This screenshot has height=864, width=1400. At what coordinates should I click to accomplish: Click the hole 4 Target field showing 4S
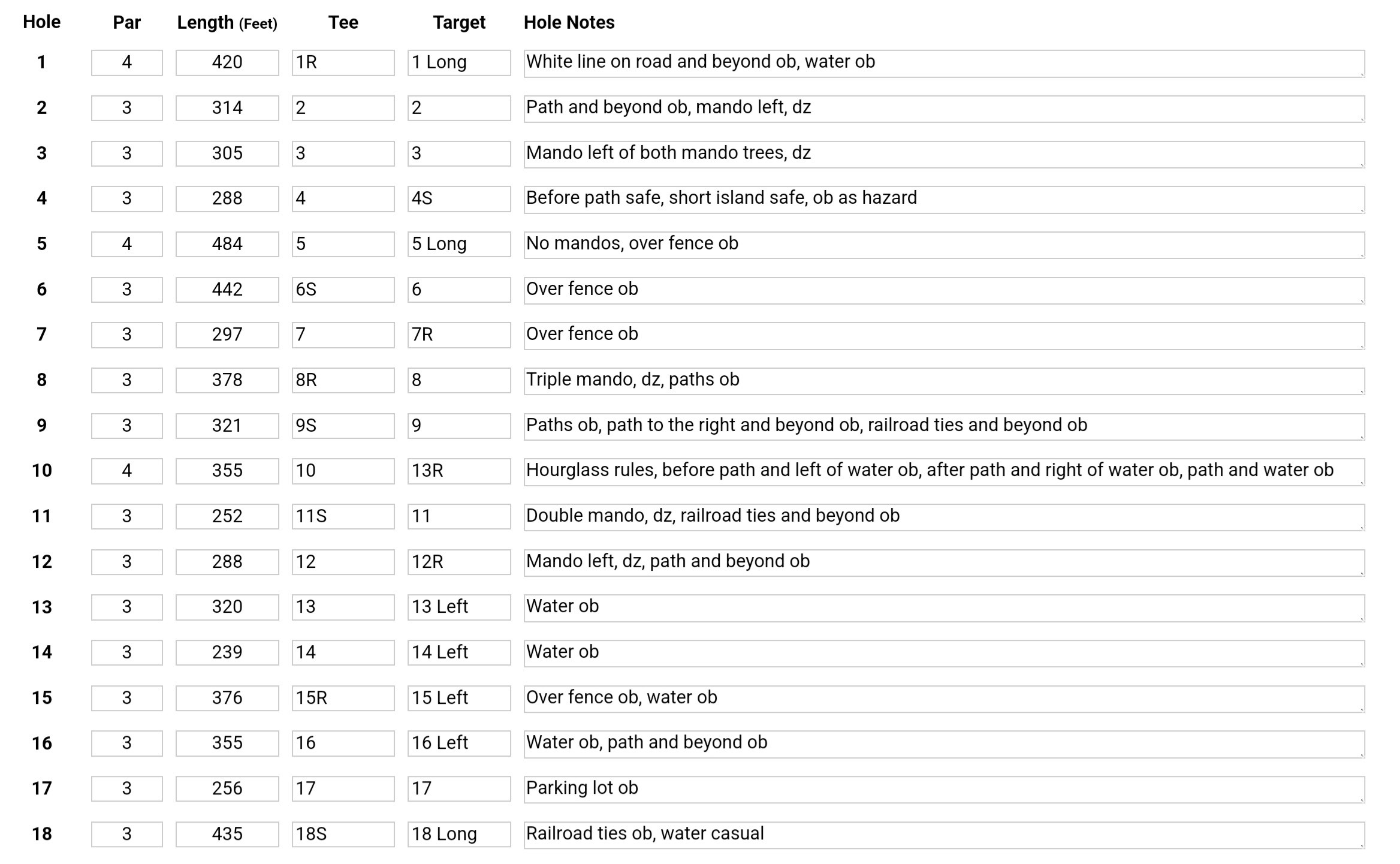(x=458, y=198)
